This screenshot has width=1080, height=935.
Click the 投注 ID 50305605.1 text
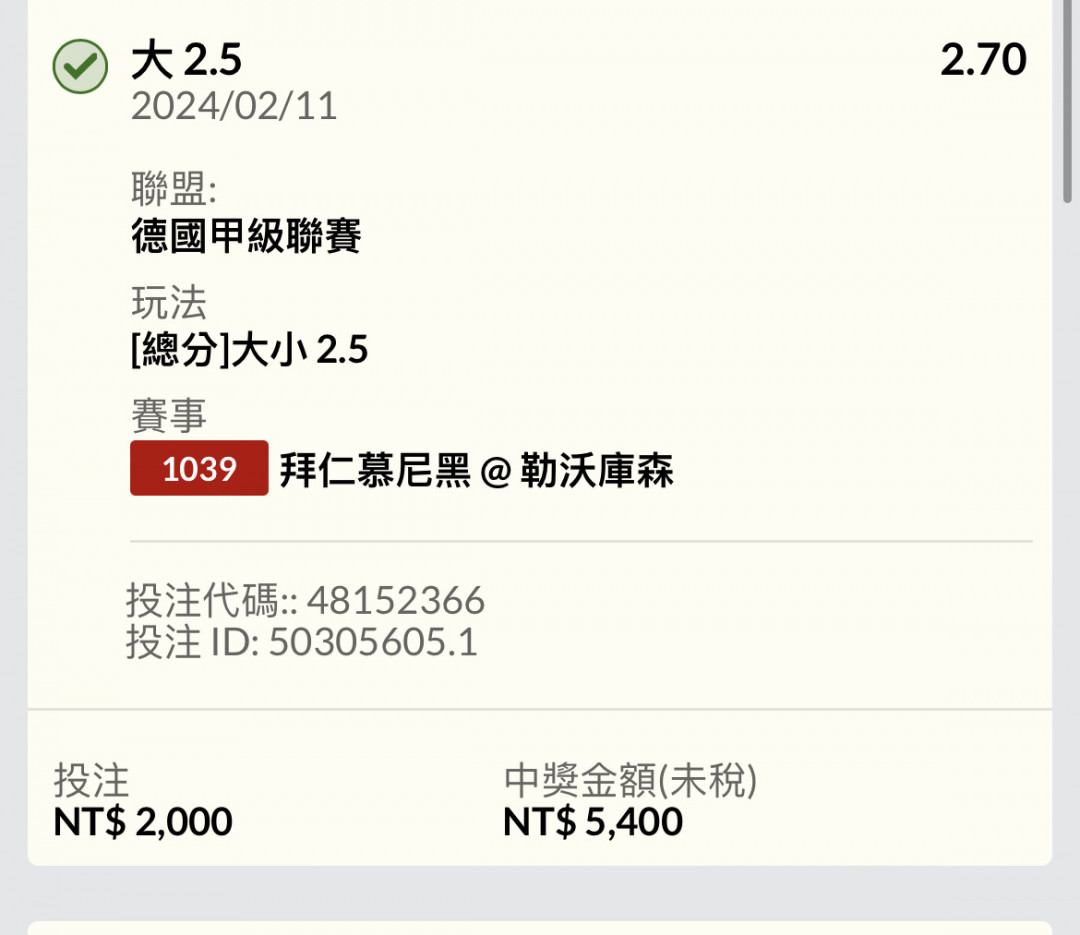[302, 642]
